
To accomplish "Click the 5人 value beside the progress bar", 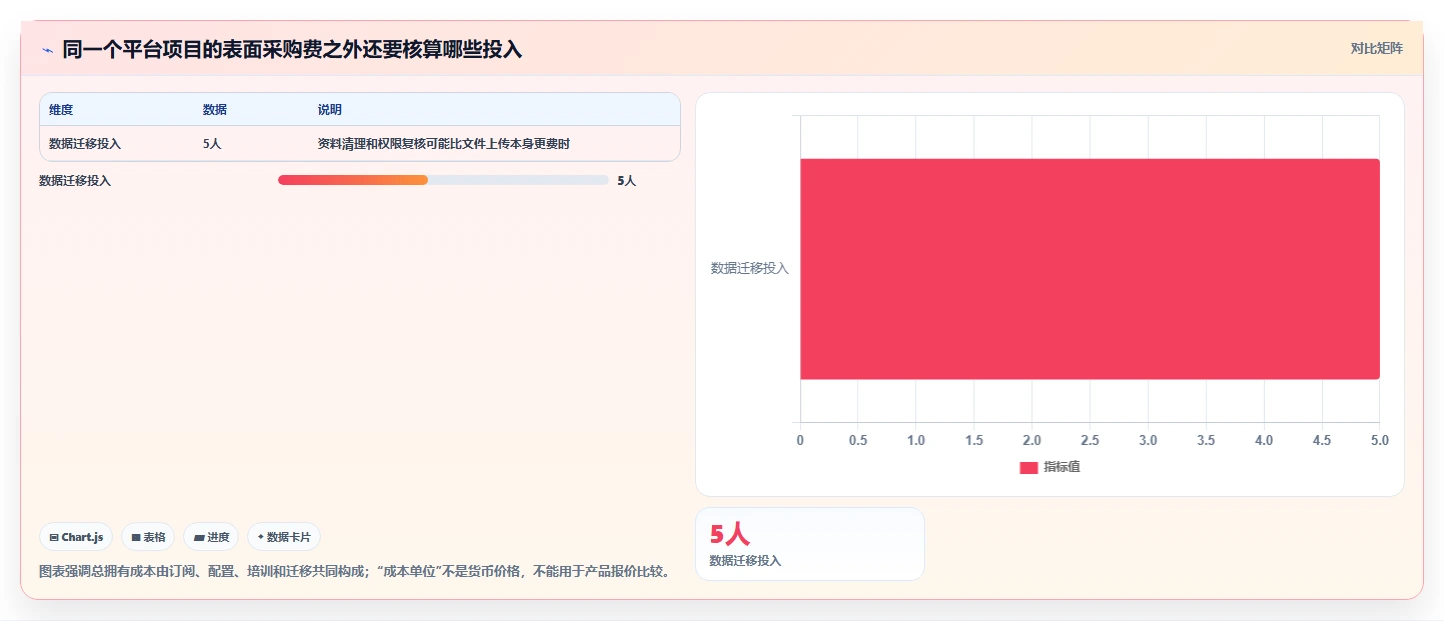I will pos(627,181).
